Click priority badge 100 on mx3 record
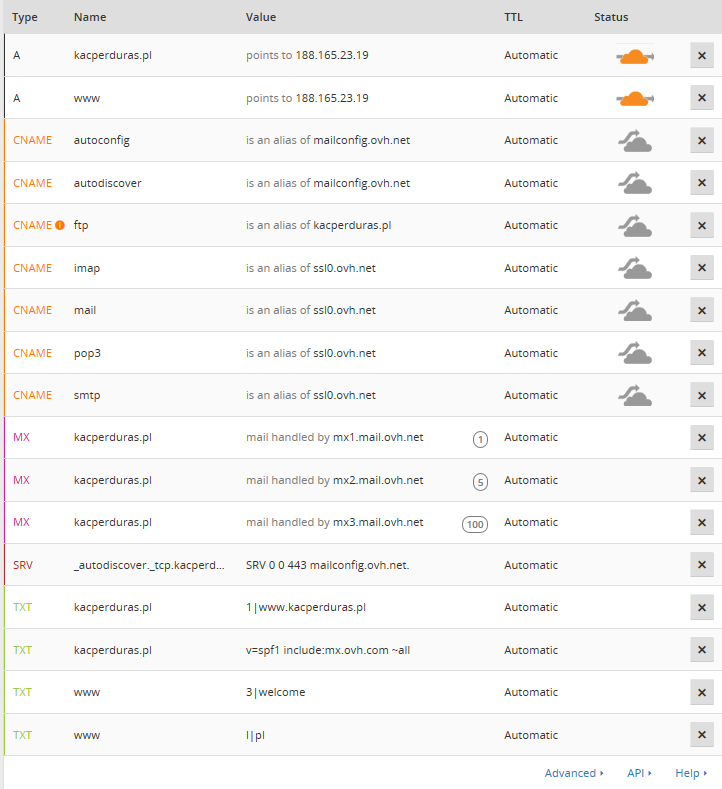Image resolution: width=722 pixels, height=789 pixels. [474, 523]
